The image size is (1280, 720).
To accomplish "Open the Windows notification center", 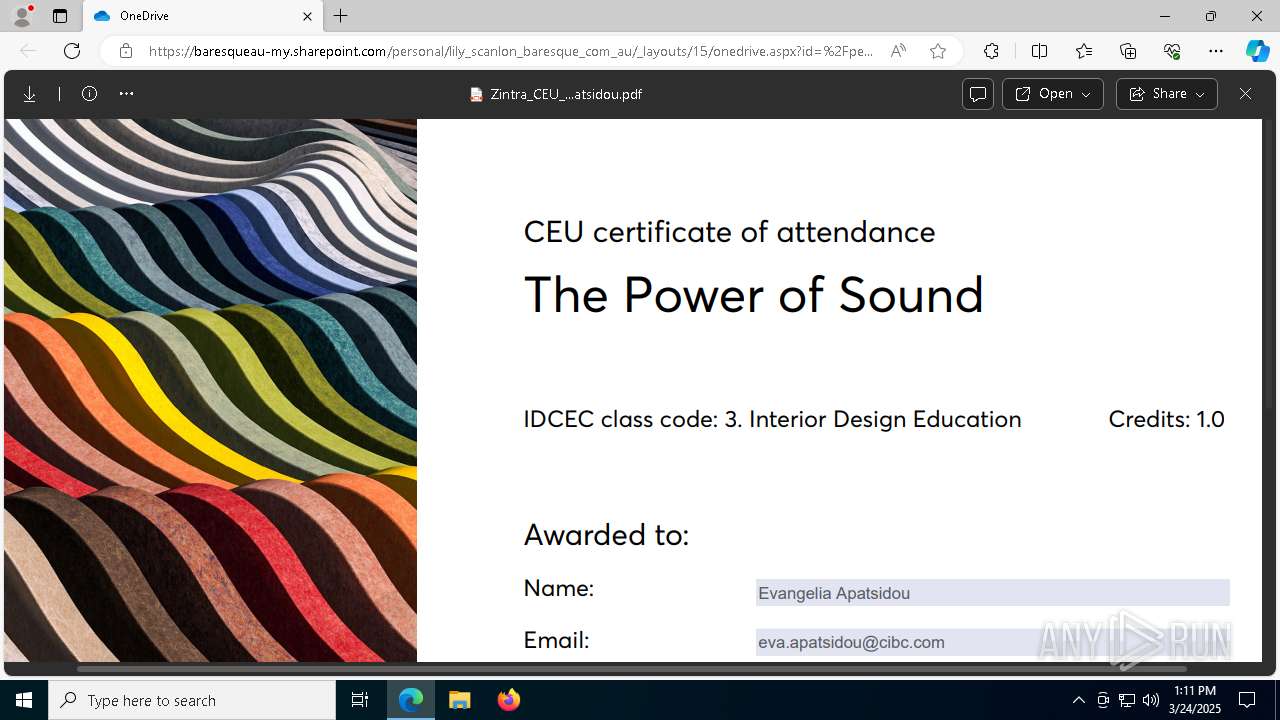I will (1247, 700).
